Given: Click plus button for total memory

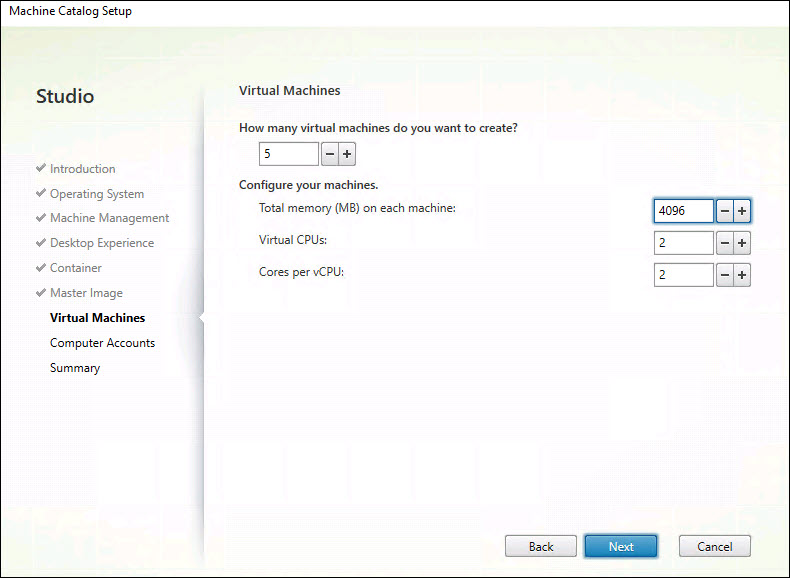Looking at the screenshot, I should tap(742, 211).
